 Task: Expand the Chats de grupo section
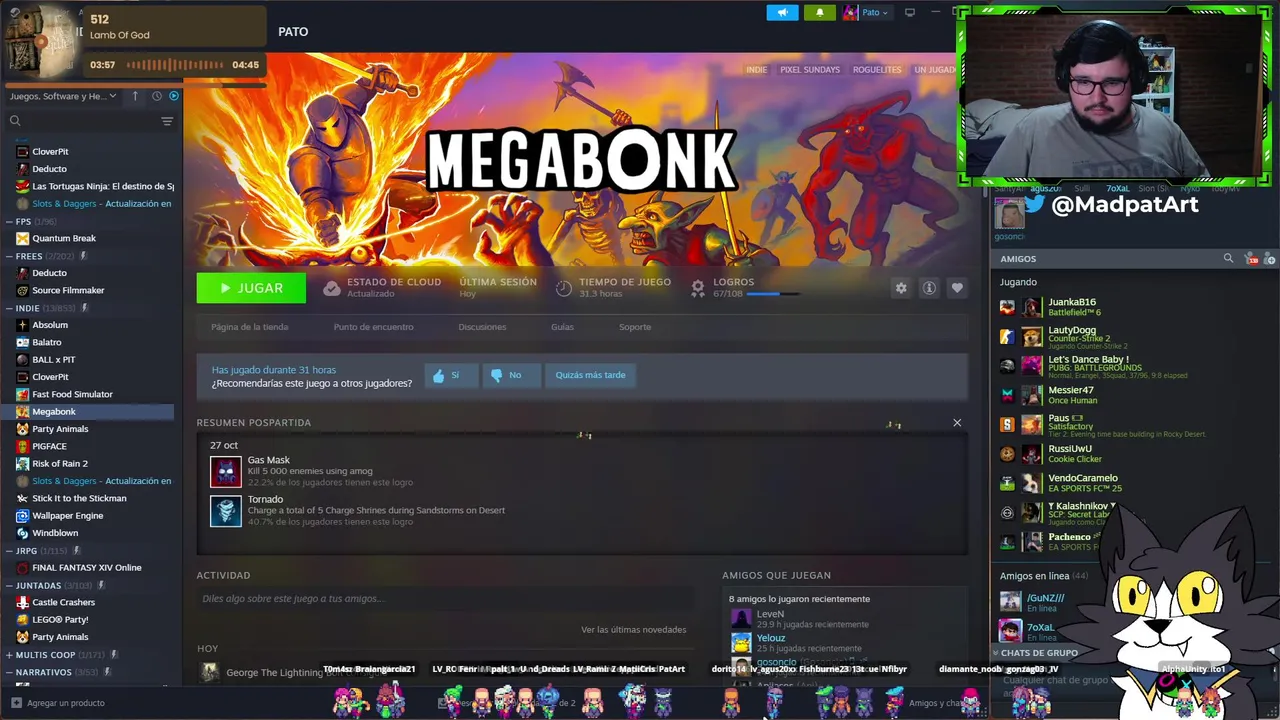click(x=1039, y=653)
